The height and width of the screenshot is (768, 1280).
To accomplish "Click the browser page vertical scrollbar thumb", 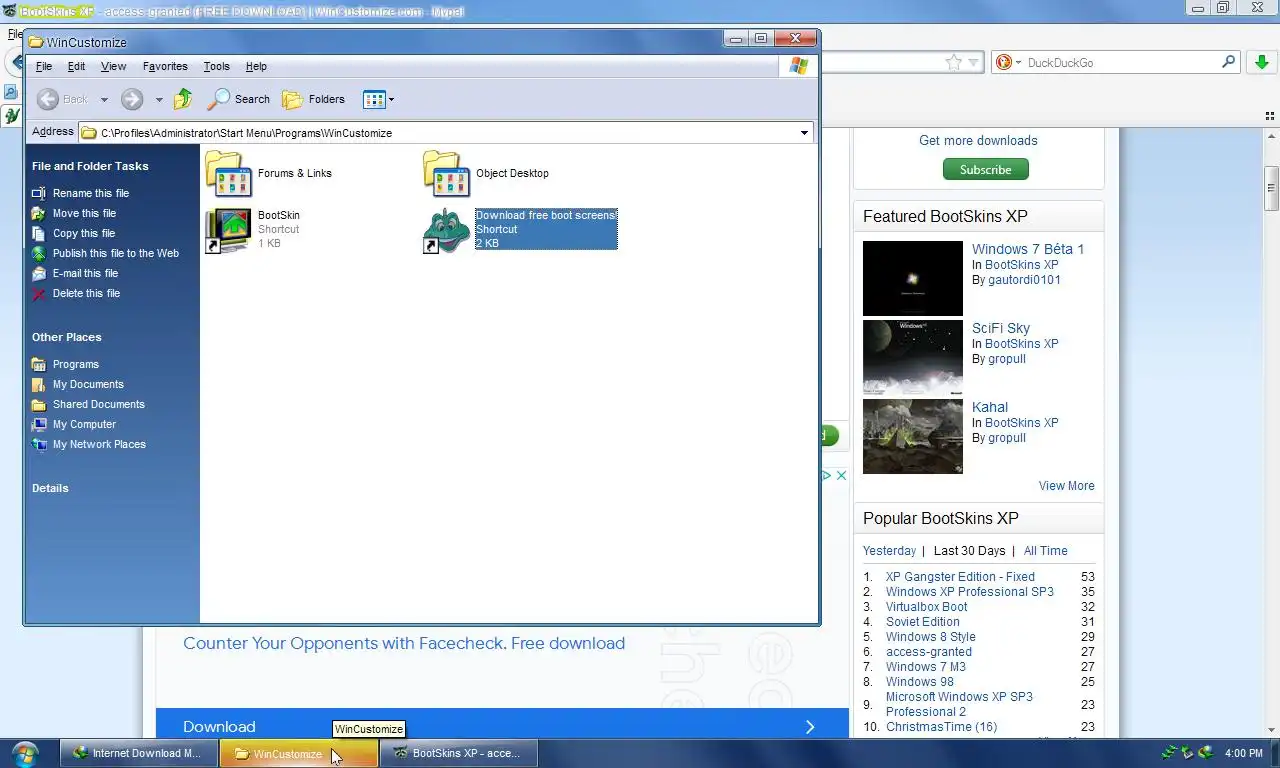I will (1272, 188).
